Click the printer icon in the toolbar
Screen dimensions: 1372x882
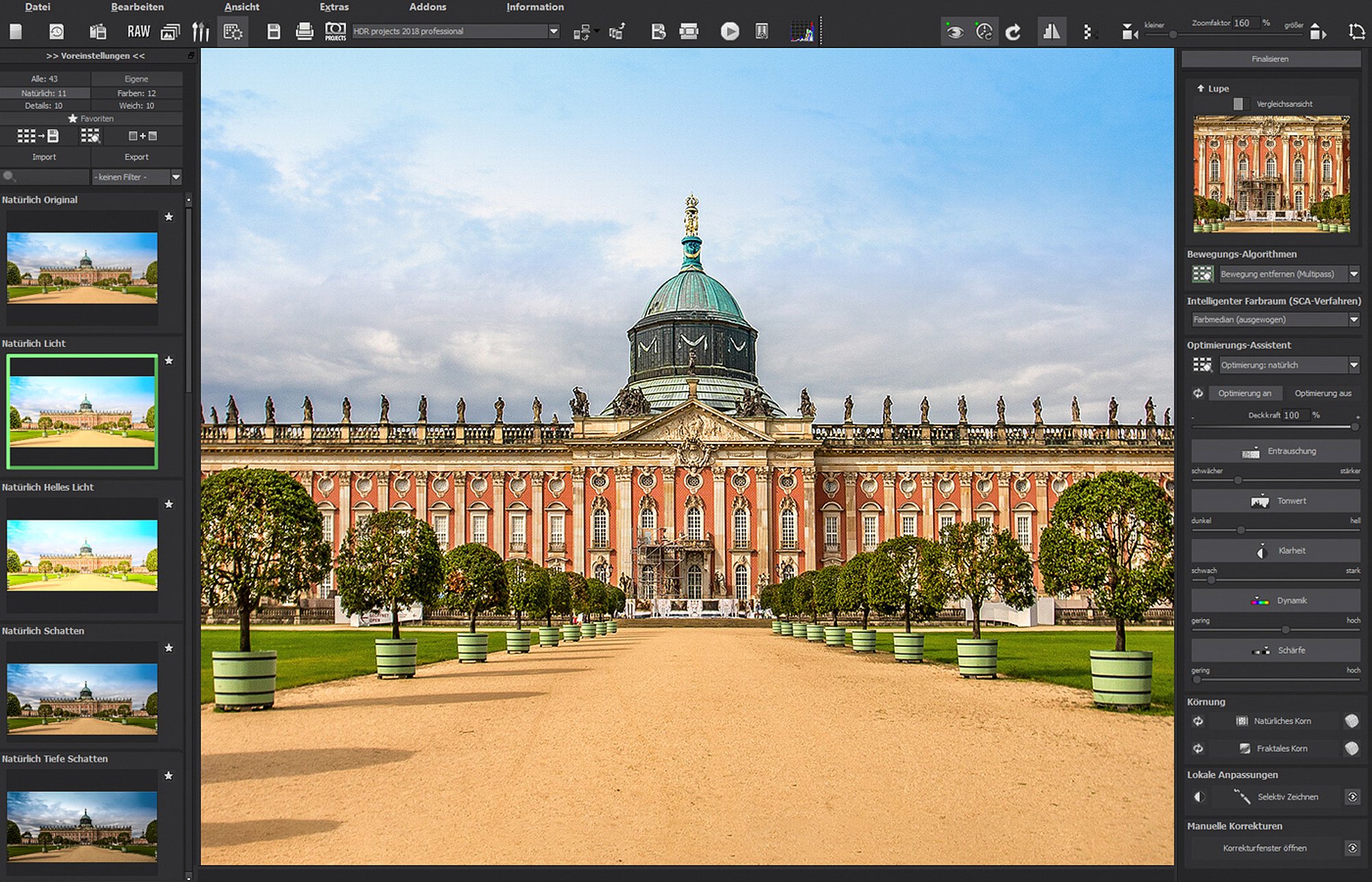[x=305, y=32]
